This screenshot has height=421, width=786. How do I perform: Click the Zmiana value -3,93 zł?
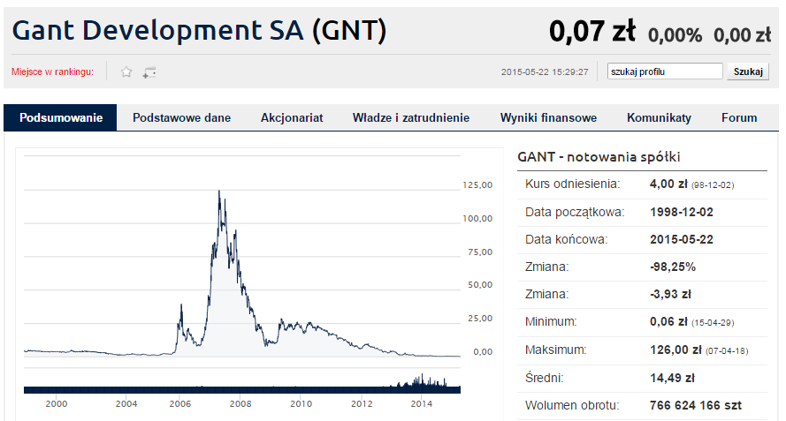point(670,294)
